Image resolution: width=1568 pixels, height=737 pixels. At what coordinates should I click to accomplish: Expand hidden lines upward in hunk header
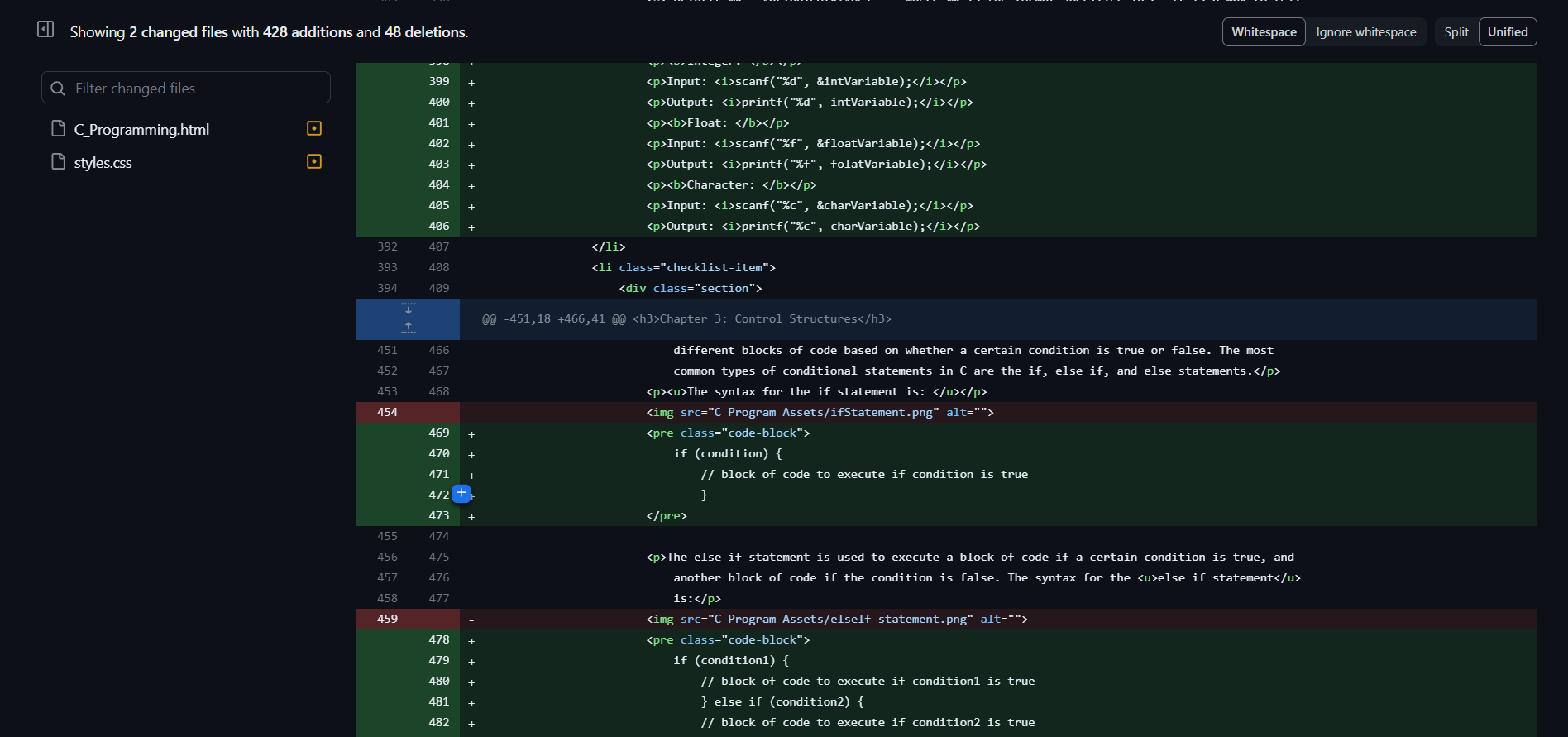pyautogui.click(x=409, y=328)
